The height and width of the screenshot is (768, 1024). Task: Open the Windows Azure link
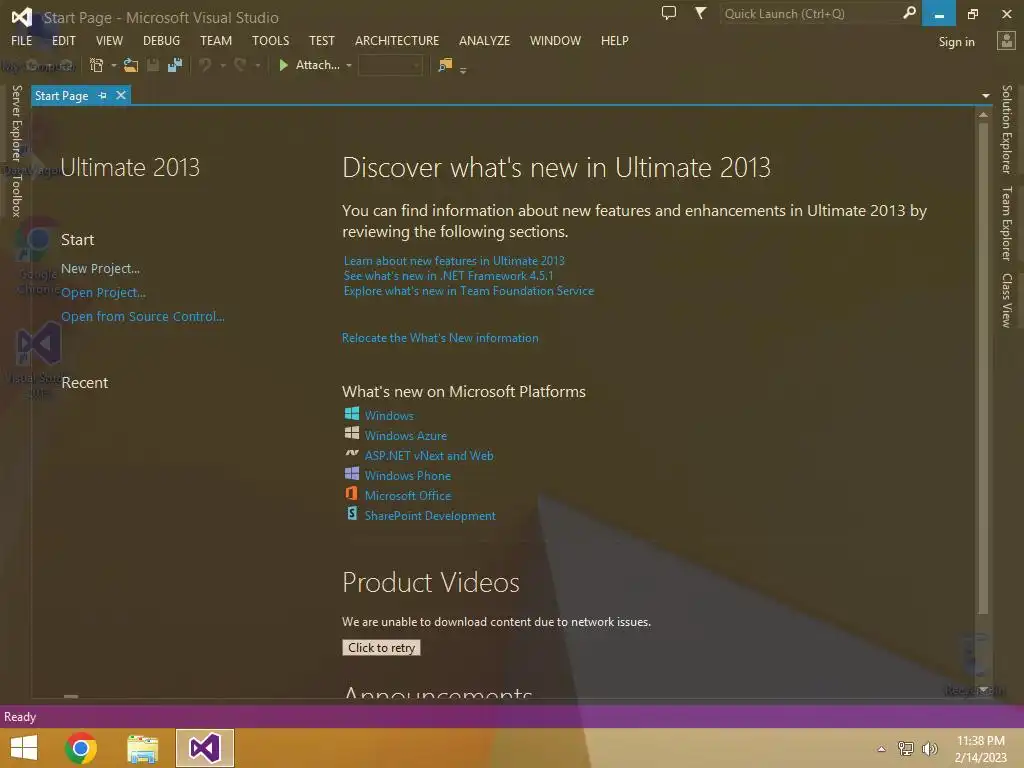pos(406,436)
